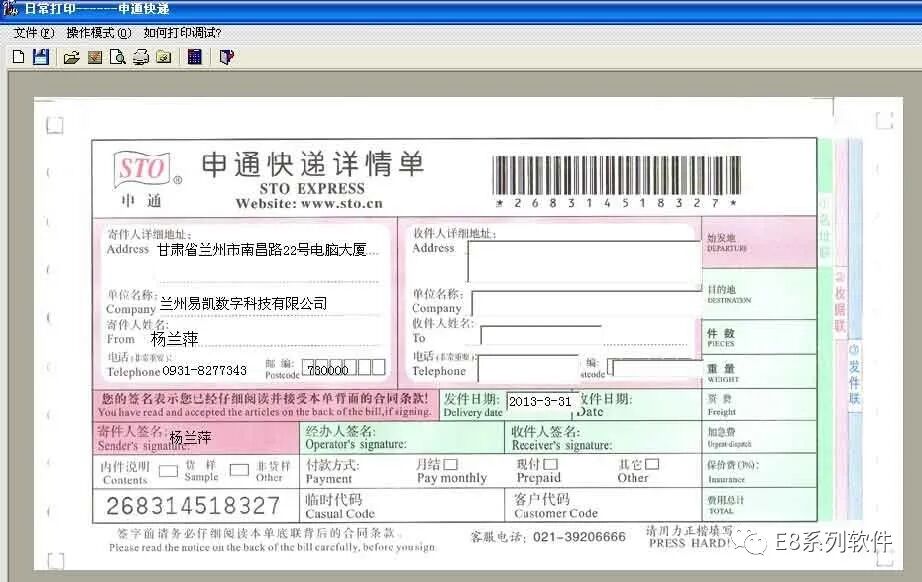The width and height of the screenshot is (922, 582).
Task: Click the Printer icon to print
Action: coord(141,57)
